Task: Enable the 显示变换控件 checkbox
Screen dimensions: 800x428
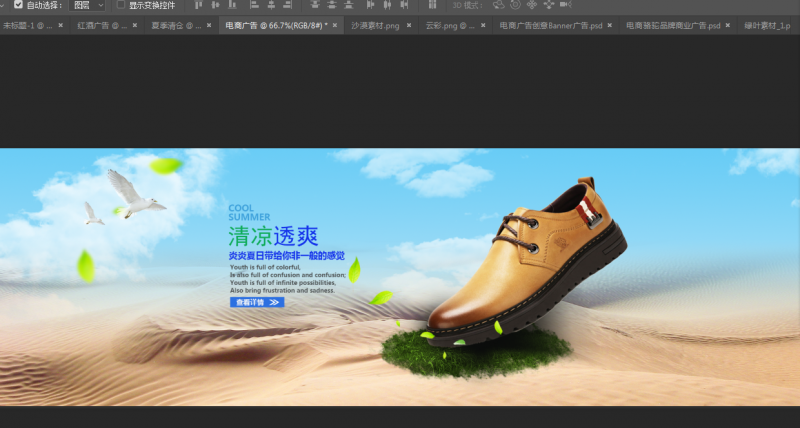Action: tap(121, 5)
